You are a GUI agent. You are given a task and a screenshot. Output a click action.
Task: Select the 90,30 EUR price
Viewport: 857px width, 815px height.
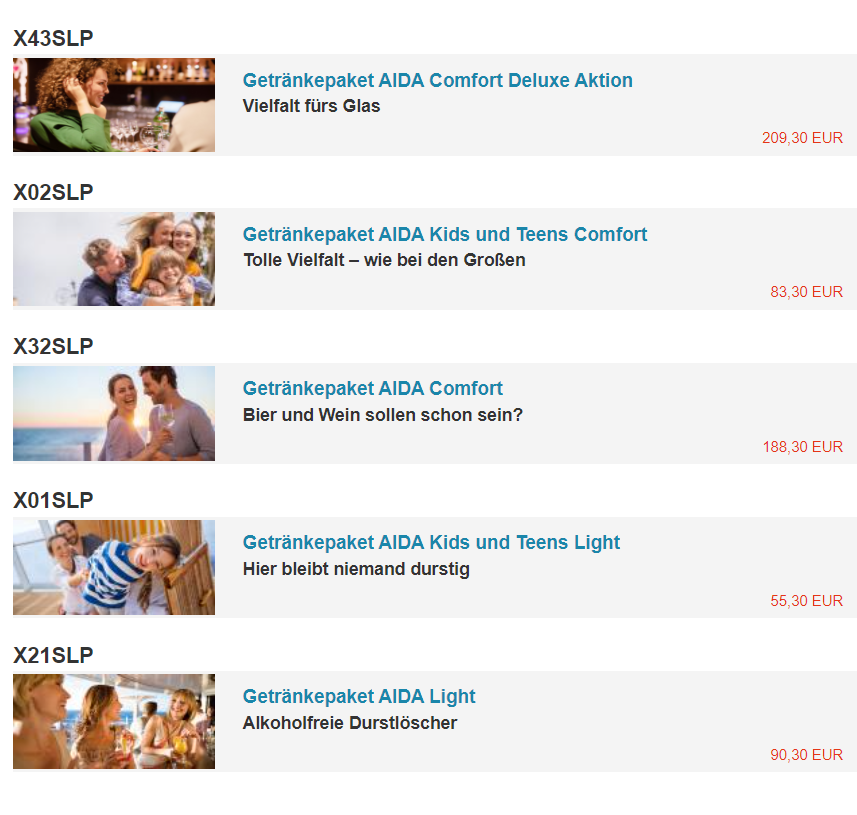[806, 755]
